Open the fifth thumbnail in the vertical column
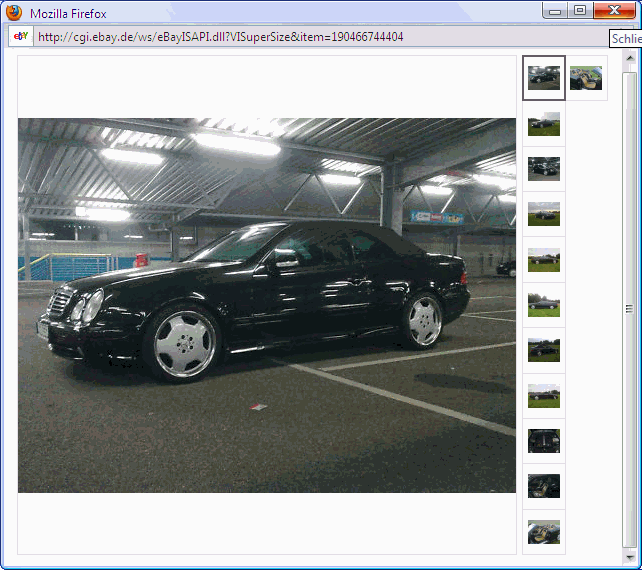 tap(544, 260)
